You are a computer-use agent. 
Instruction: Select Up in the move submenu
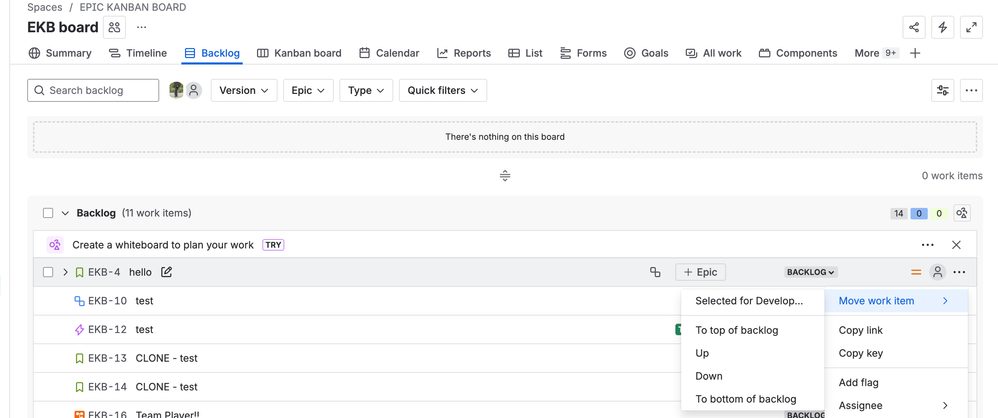click(752, 353)
